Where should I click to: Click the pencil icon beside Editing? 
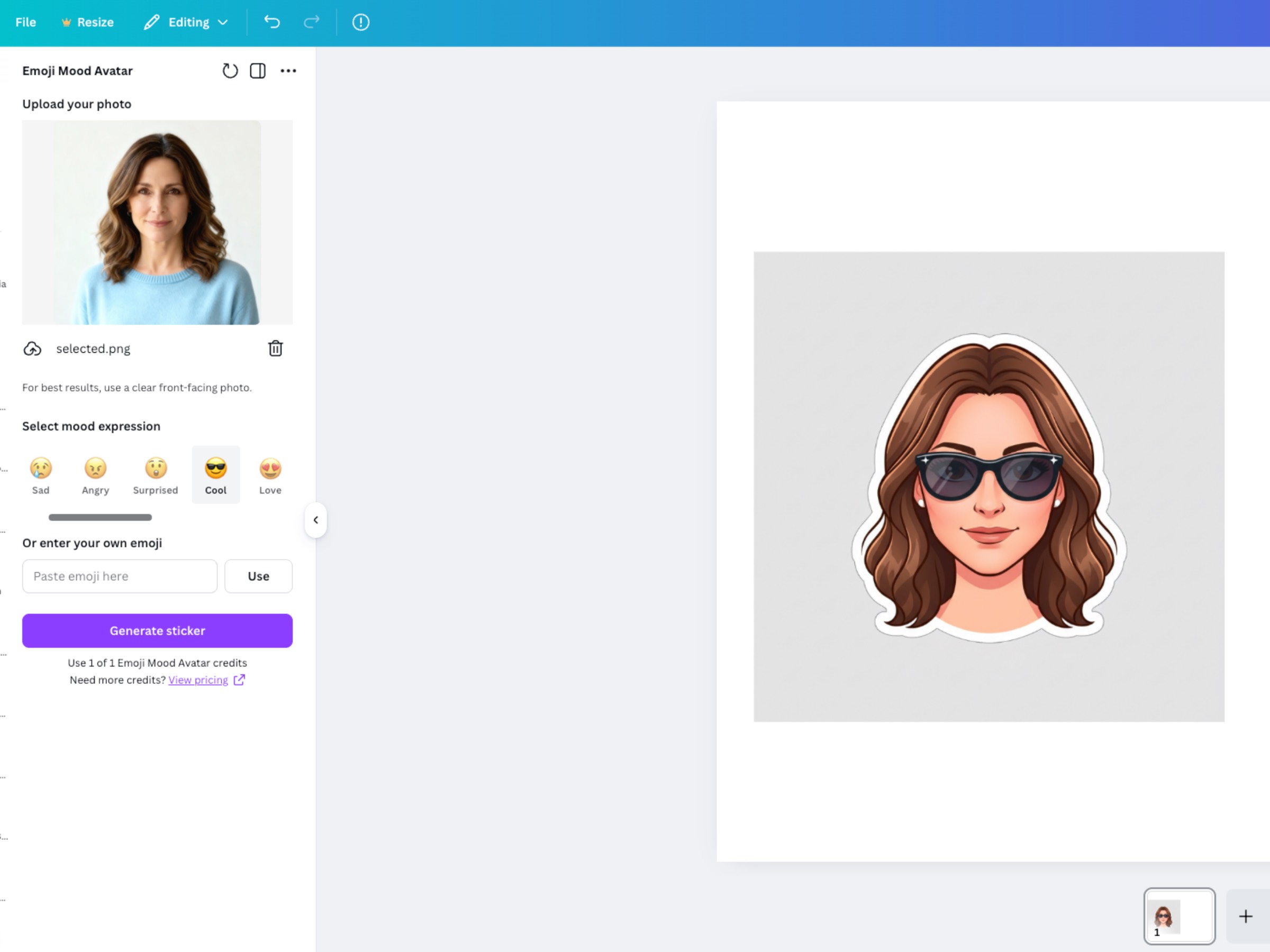[151, 22]
